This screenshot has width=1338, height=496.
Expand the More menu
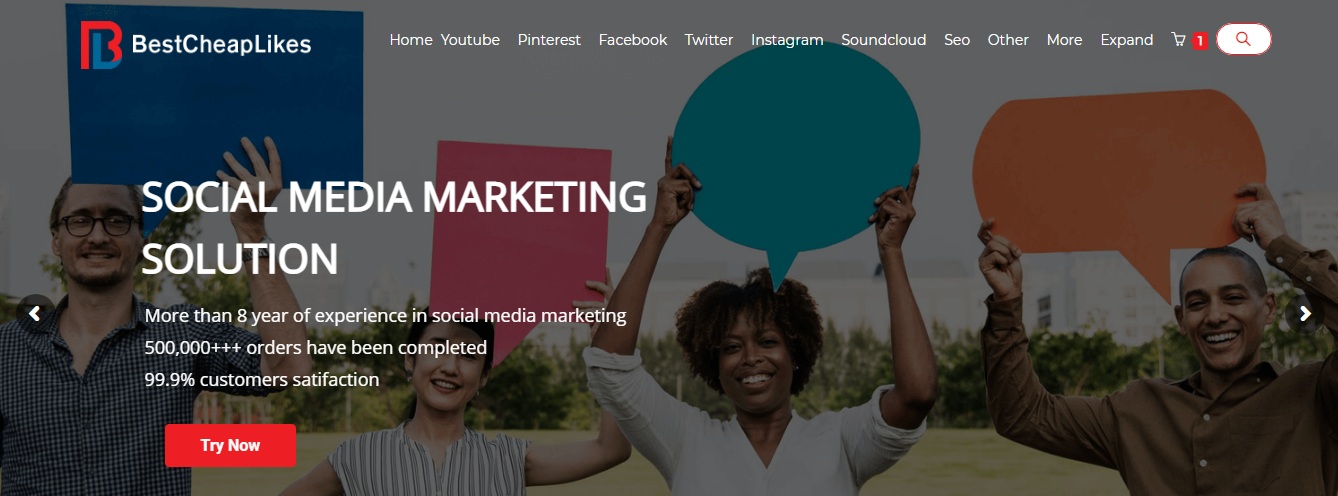tap(1064, 40)
